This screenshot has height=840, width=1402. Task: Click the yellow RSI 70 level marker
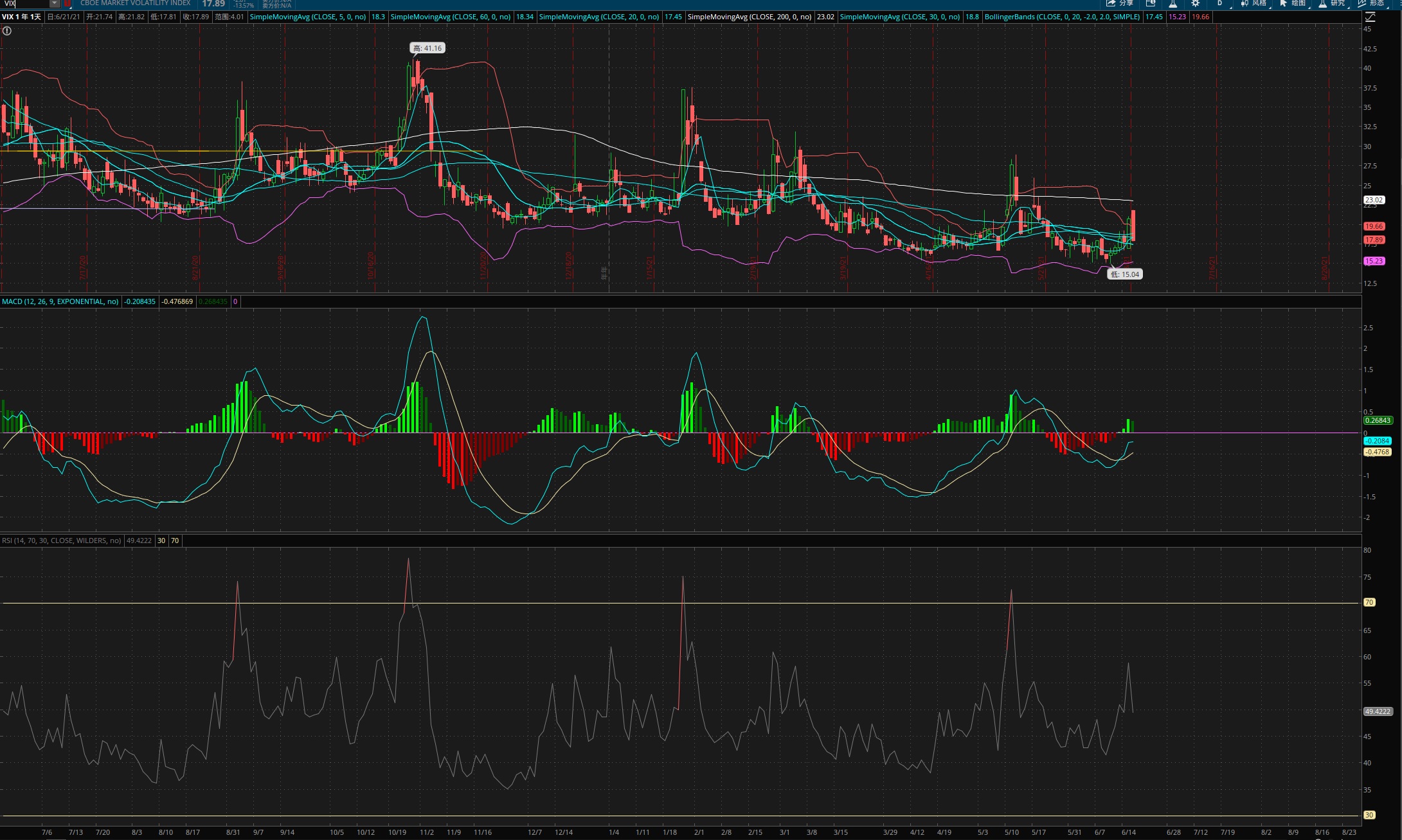[x=1369, y=602]
